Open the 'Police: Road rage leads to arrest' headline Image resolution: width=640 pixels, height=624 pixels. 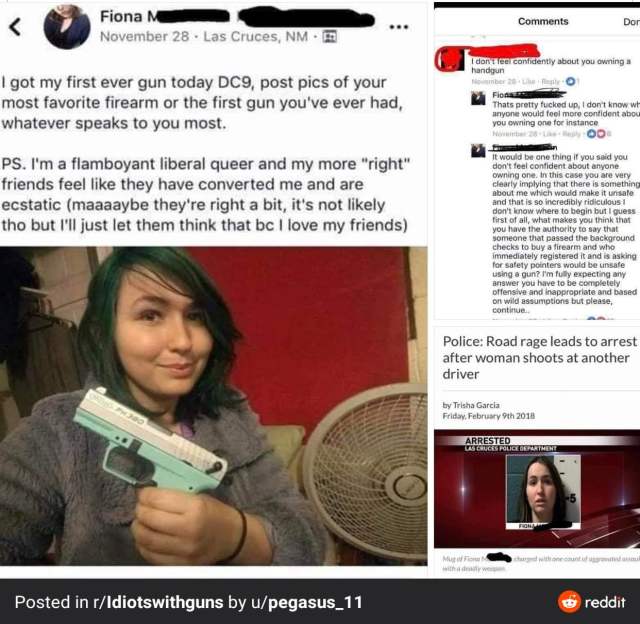(540, 358)
